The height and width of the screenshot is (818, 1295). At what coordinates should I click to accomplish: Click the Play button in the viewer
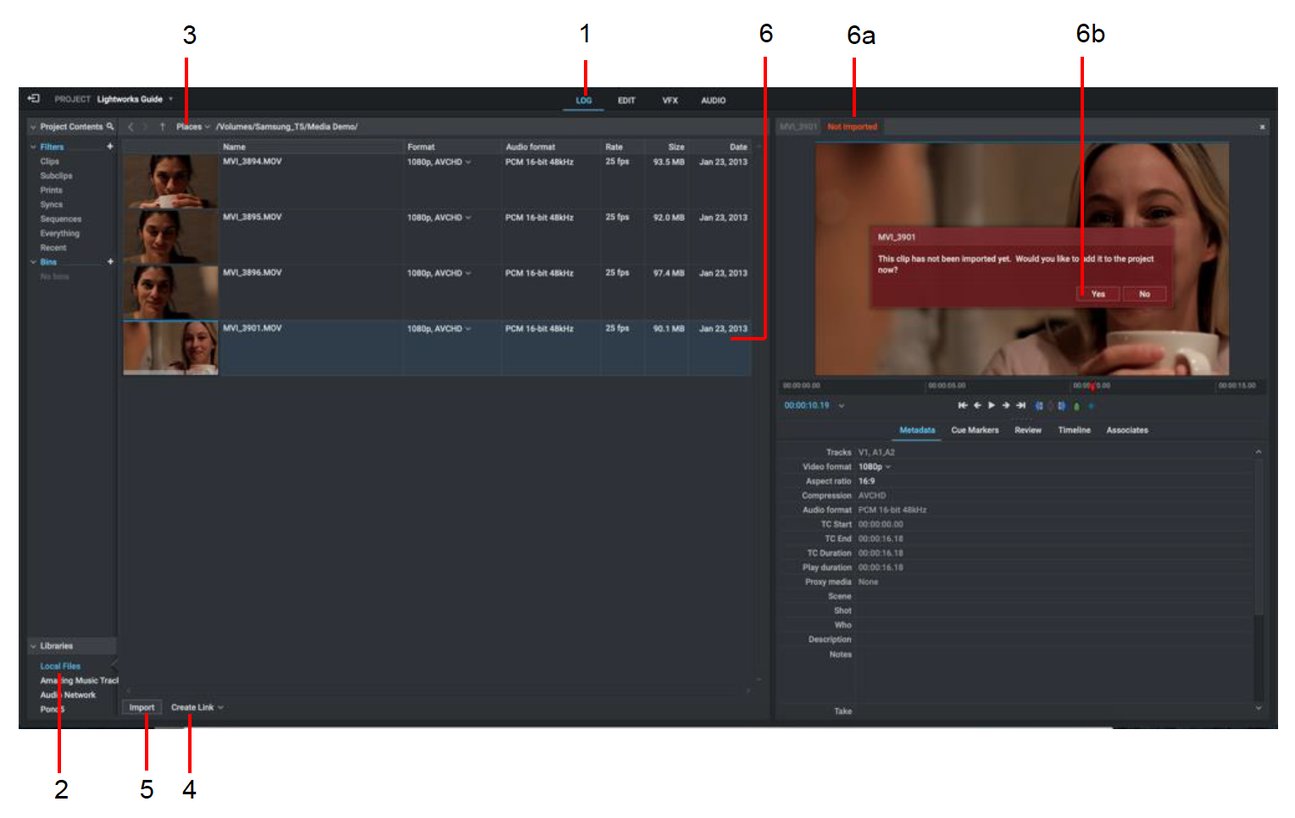point(991,405)
